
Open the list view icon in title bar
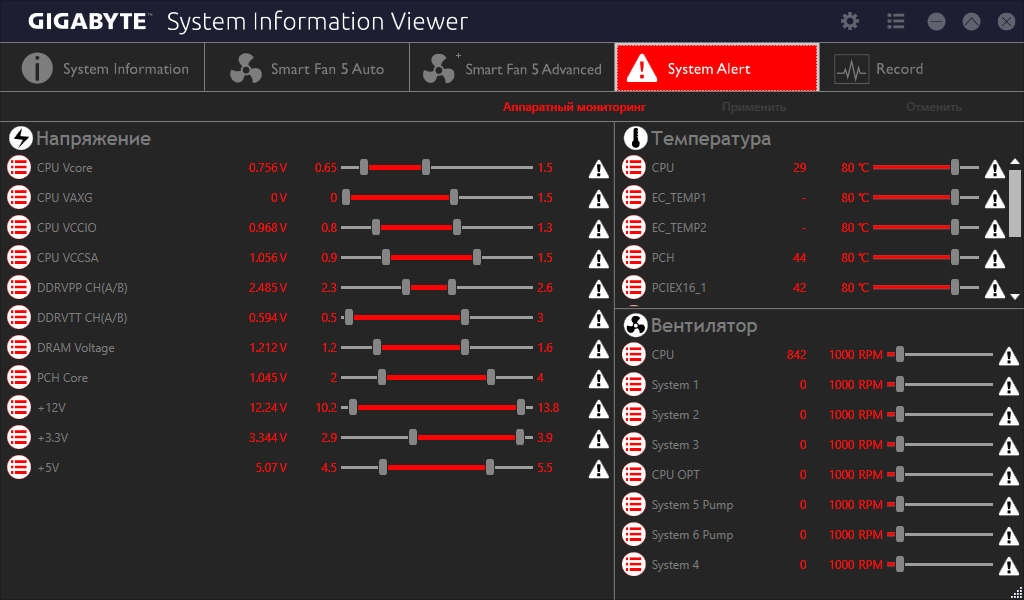[895, 22]
